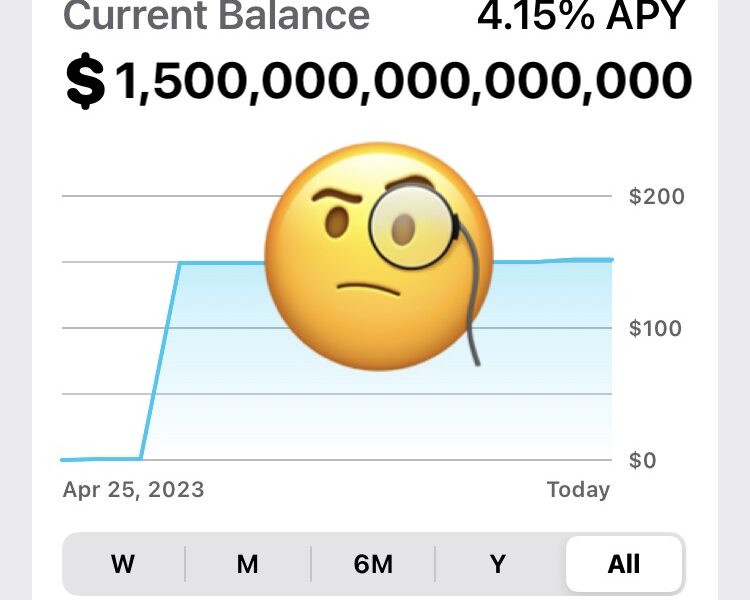750x600 pixels.
Task: Switch to the M monthly range
Action: [248, 564]
